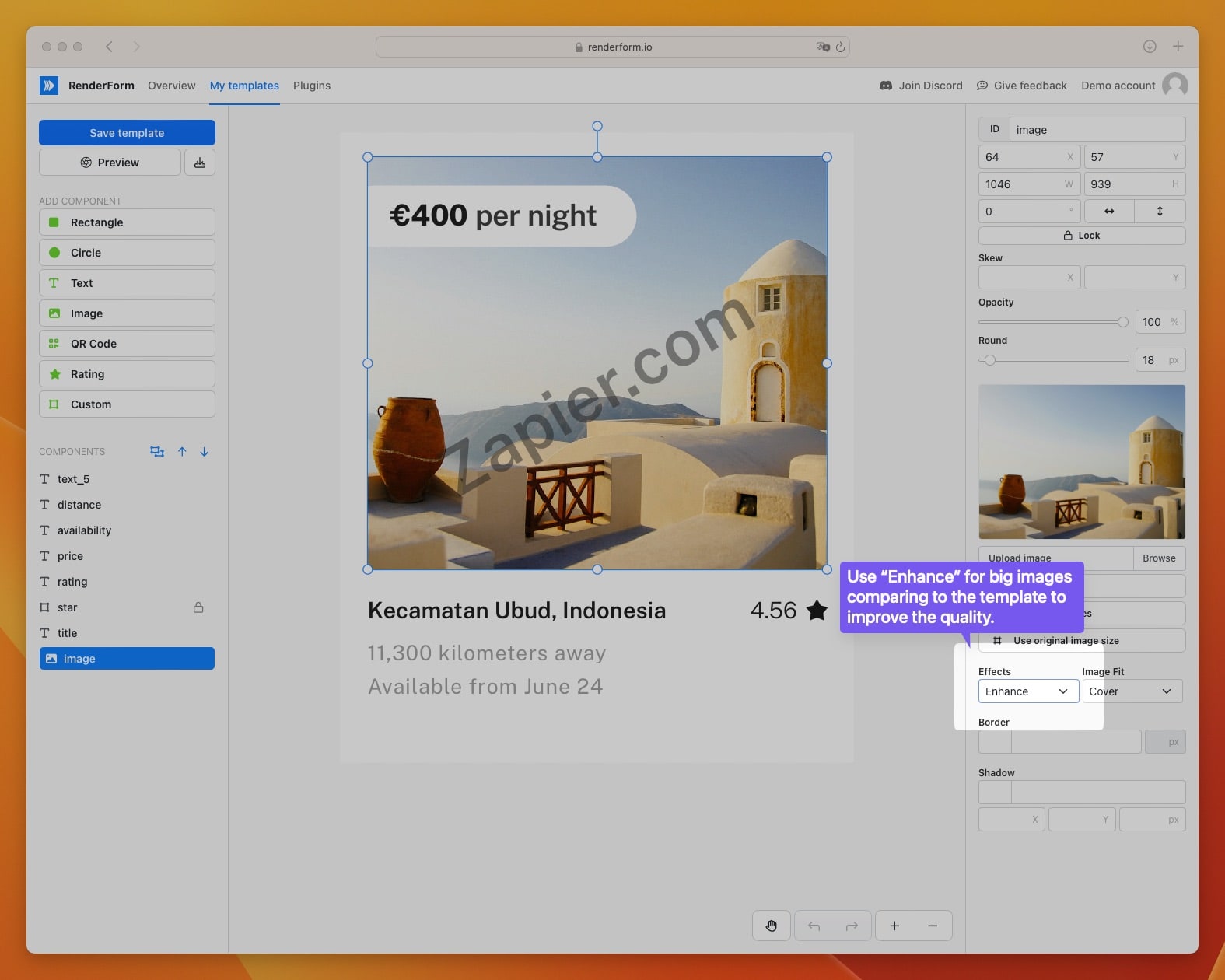
Task: Go to the Overview tab
Action: click(x=172, y=86)
